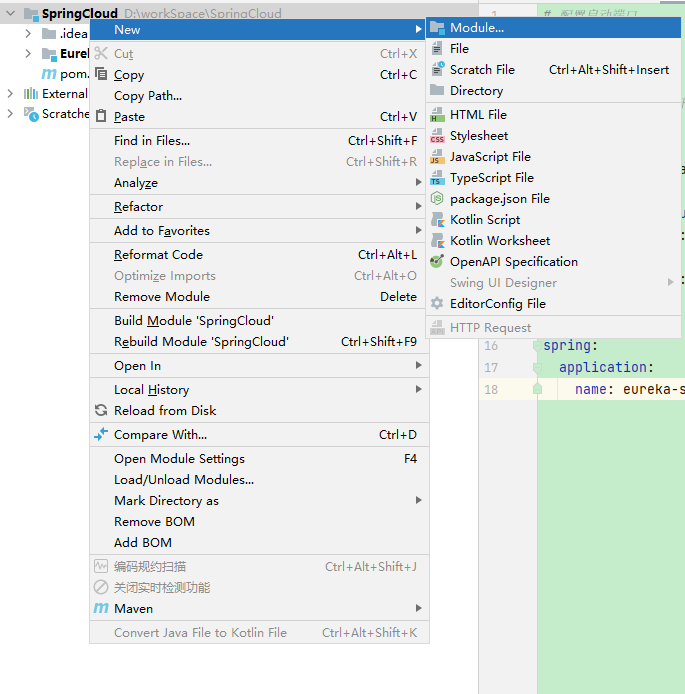Click the Stylesheet CSS icon
This screenshot has width=685, height=694.
(437, 135)
